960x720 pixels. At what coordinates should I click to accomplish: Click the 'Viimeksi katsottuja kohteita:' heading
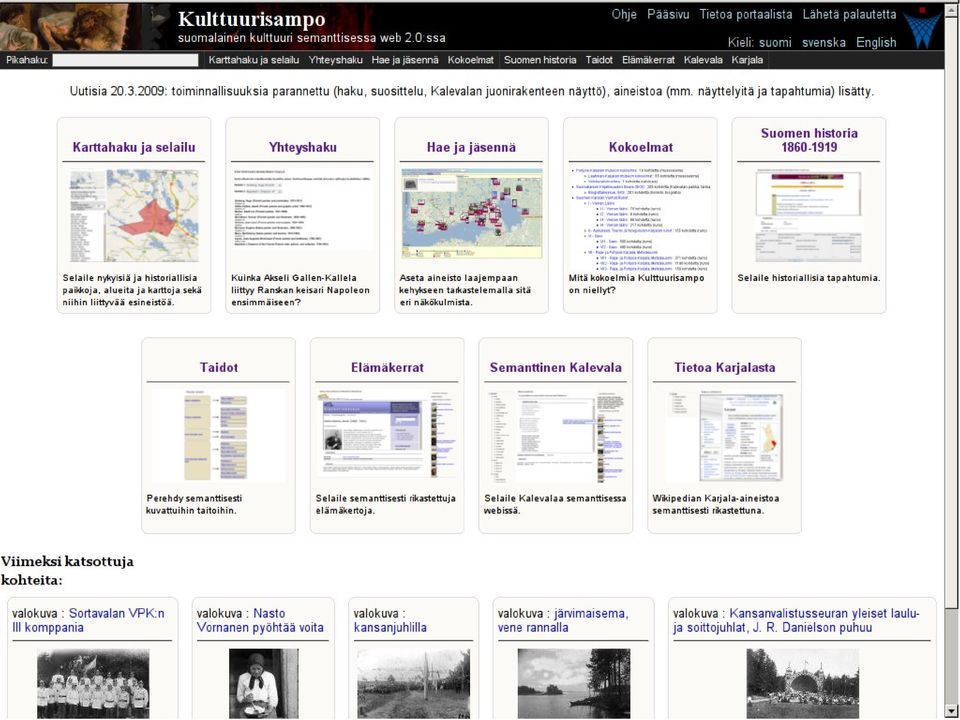(67, 571)
